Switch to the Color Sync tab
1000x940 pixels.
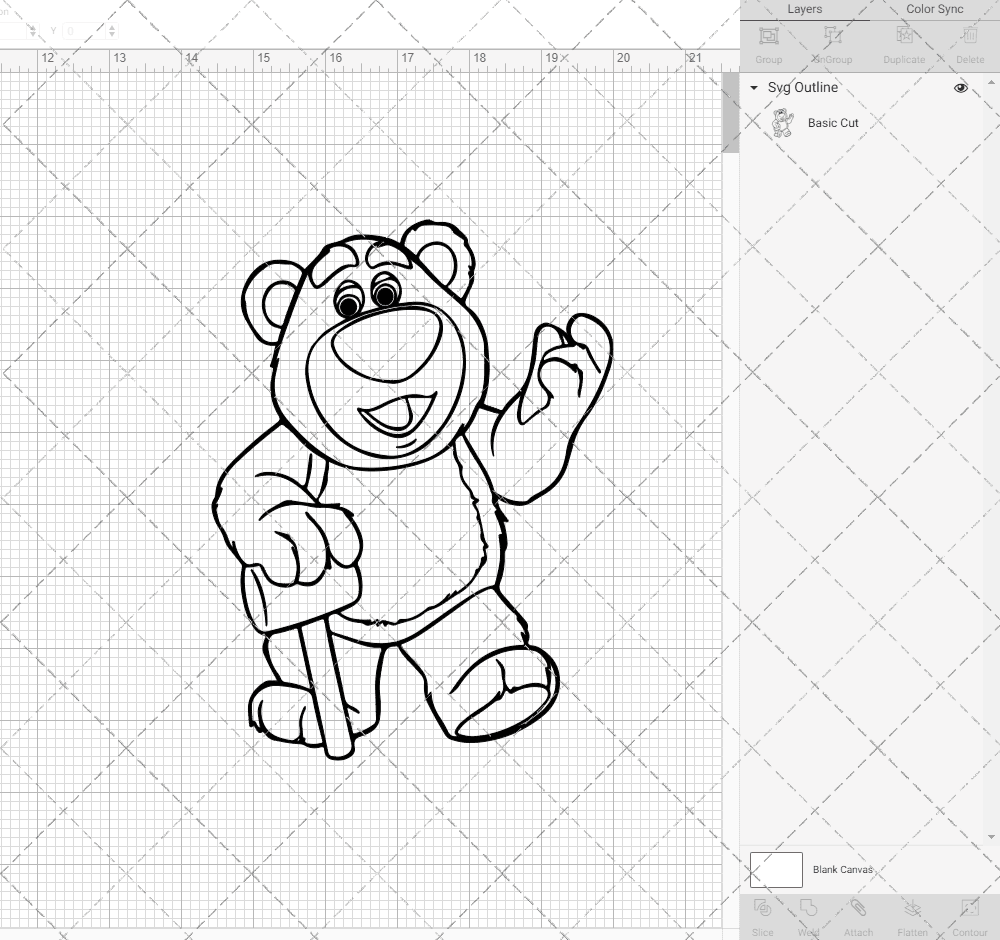(934, 9)
